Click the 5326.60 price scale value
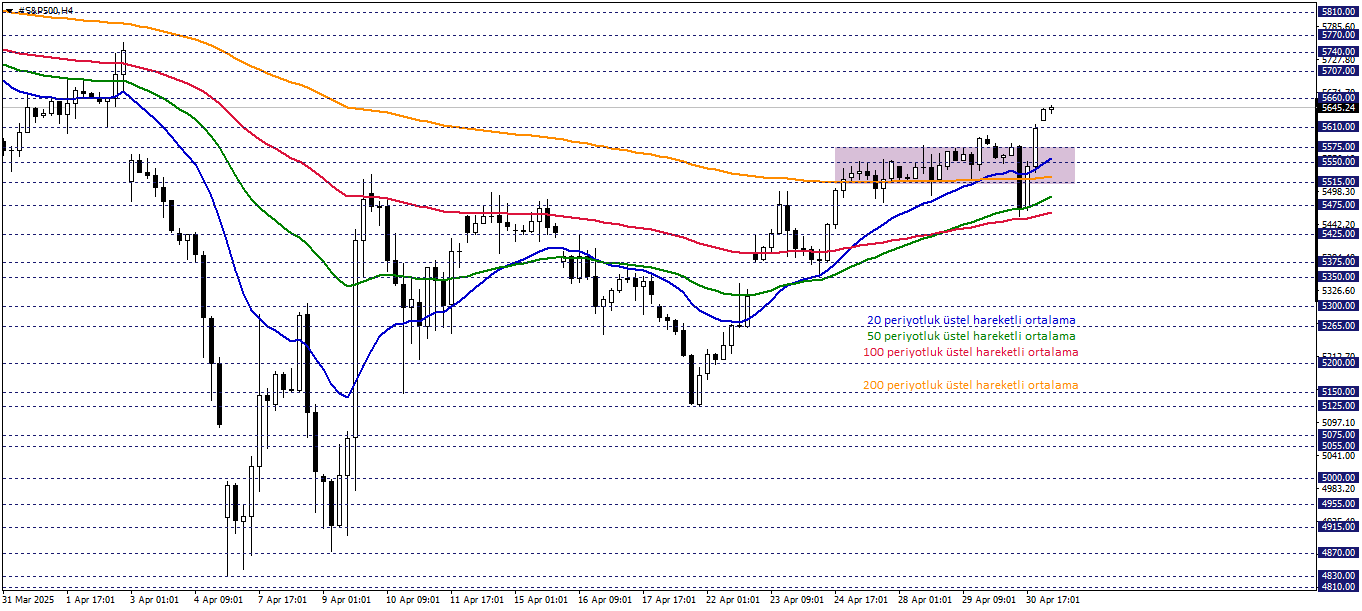 tap(1338, 291)
